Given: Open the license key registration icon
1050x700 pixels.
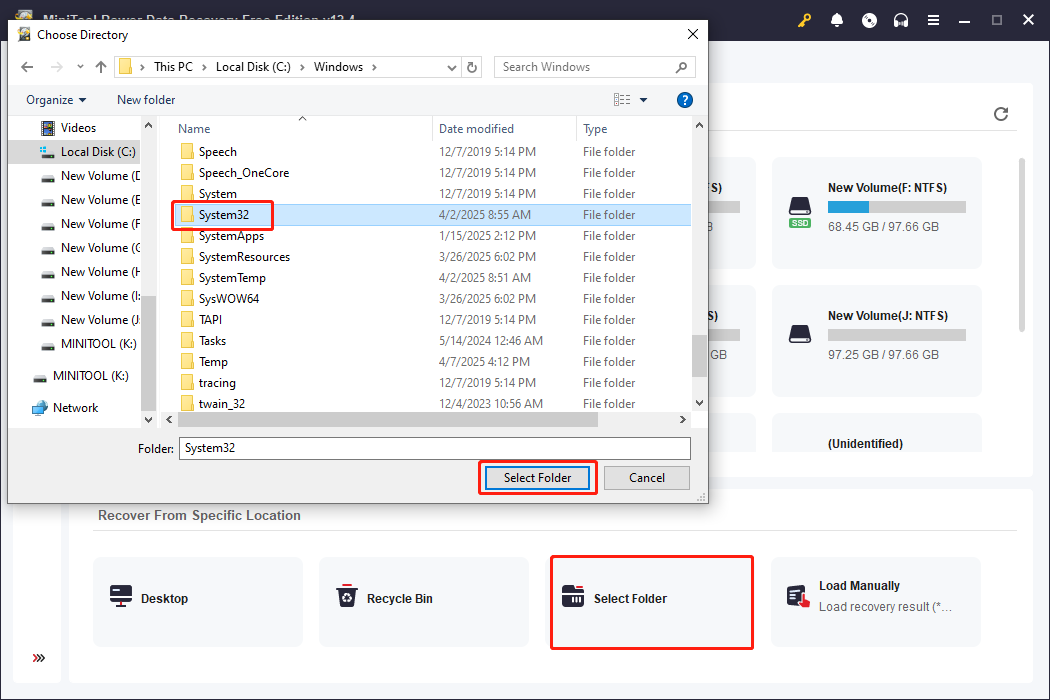Looking at the screenshot, I should coord(804,20).
